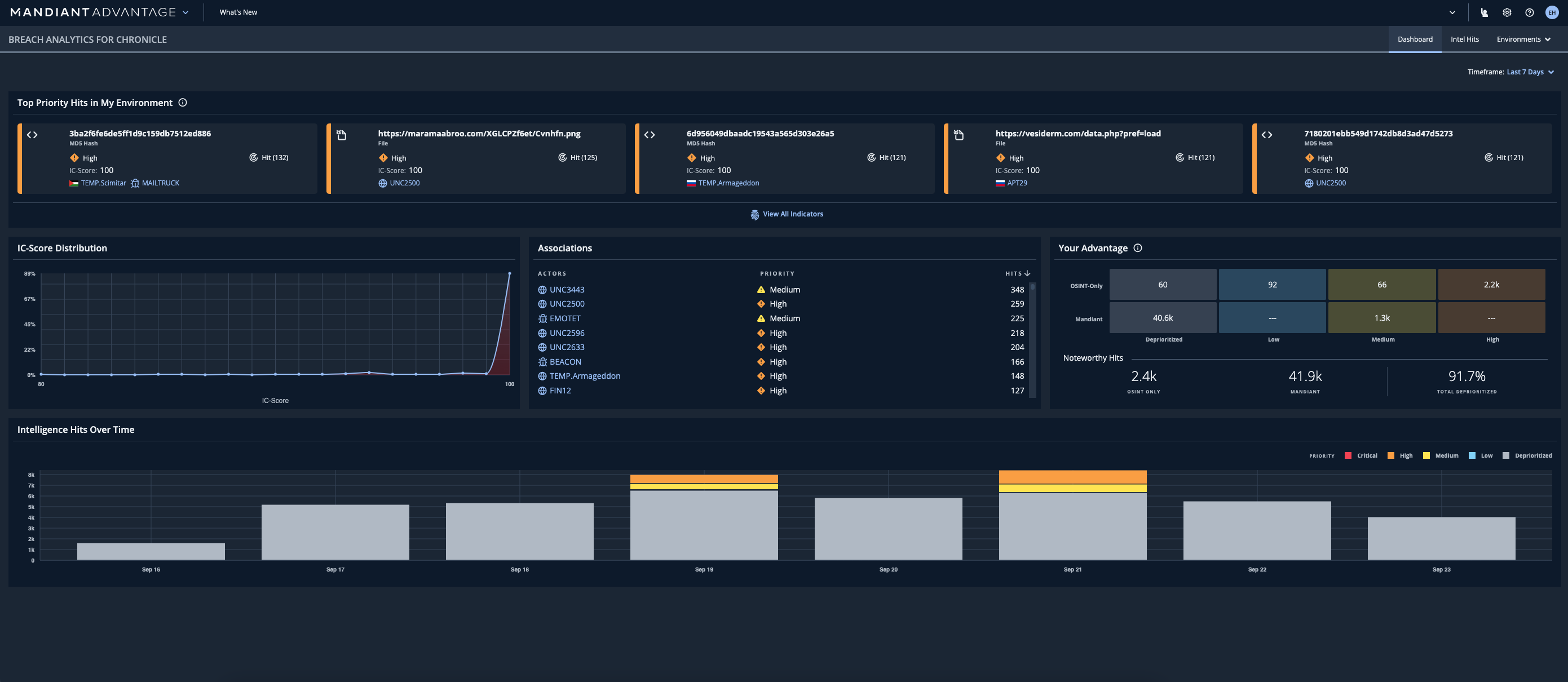Click the bug icon beside EMOTET

point(542,319)
